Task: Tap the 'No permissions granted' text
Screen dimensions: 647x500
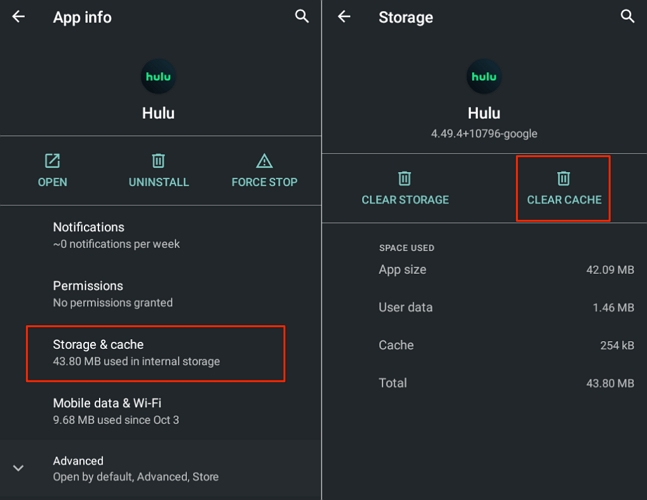Action: (x=113, y=303)
